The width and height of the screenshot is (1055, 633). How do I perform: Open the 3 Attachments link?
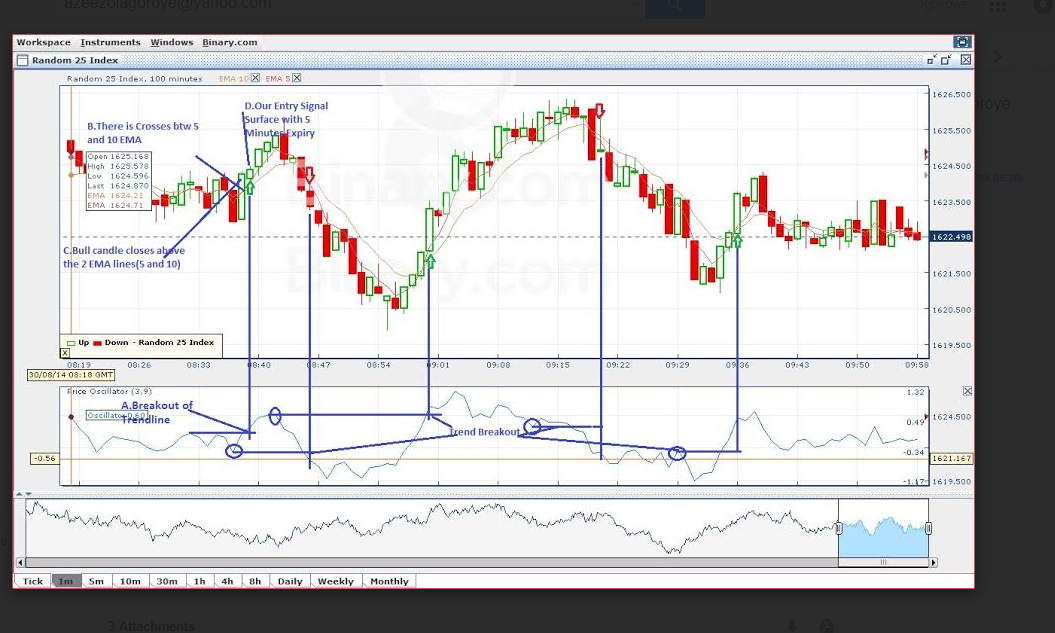pyautogui.click(x=151, y=625)
